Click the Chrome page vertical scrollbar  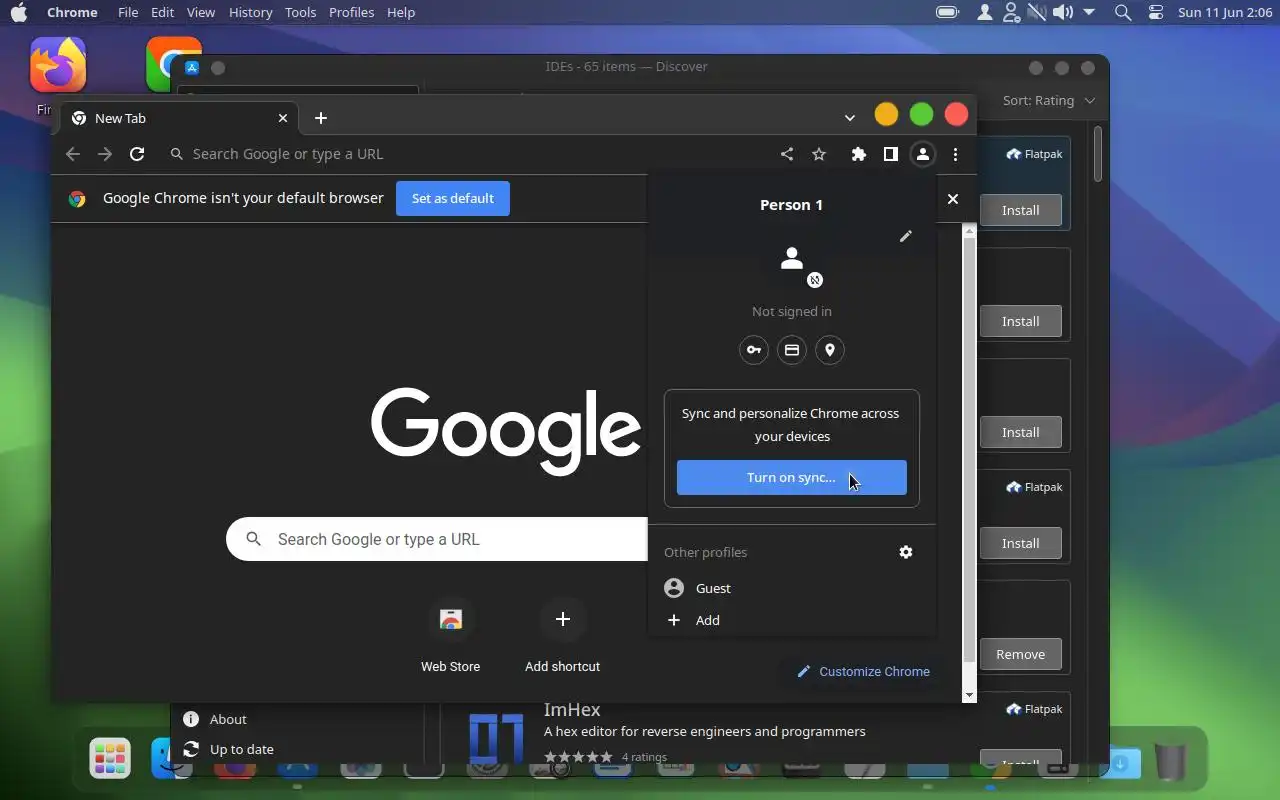tap(969, 450)
